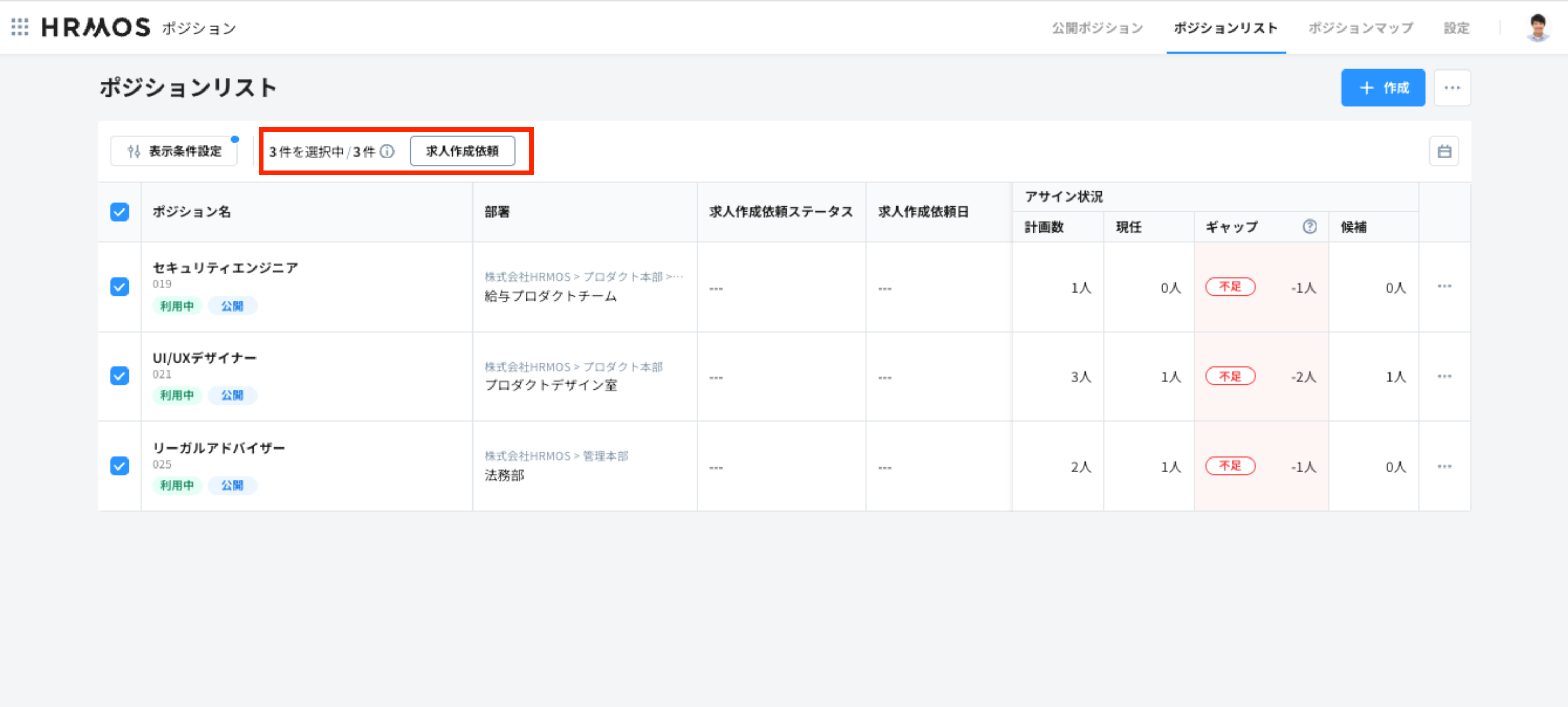Open the app launcher grid icon

tap(19, 27)
